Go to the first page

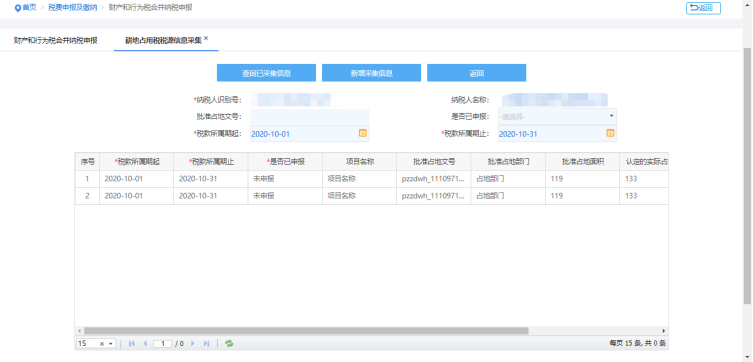pyautogui.click(x=132, y=344)
